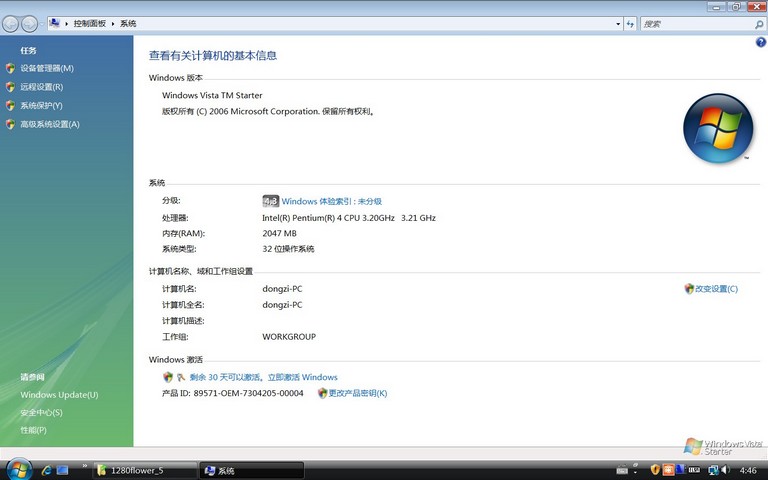Screen dimensions: 768x480
Task: Close the System window
Action: 756,7
